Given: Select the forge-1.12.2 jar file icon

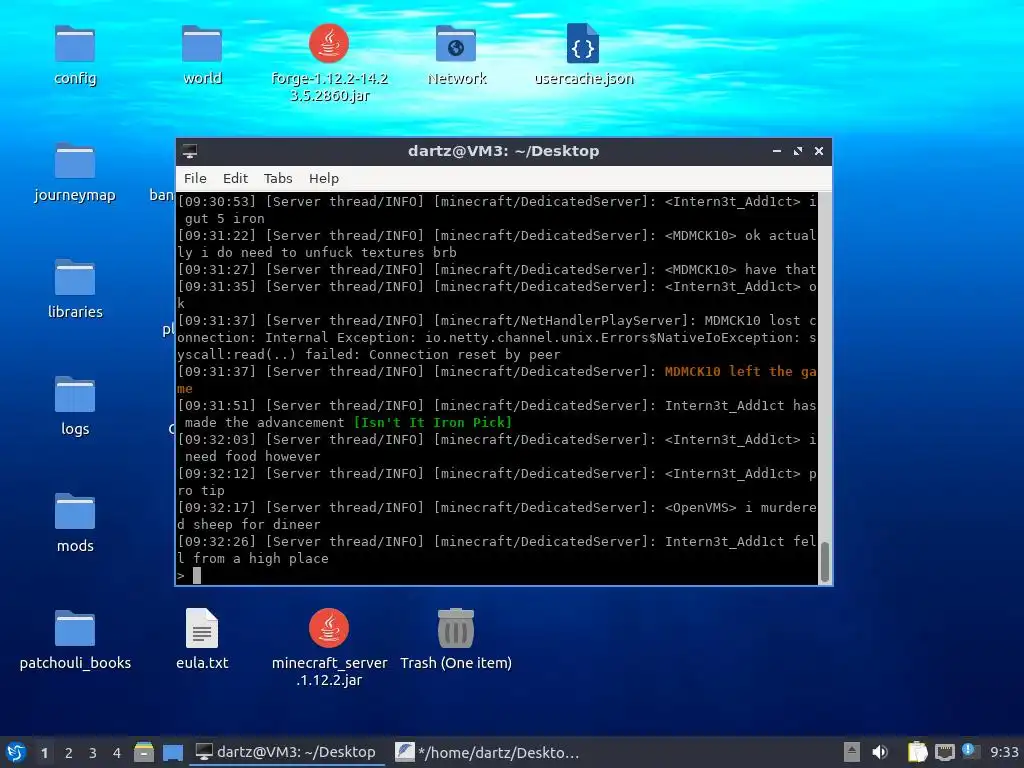Looking at the screenshot, I should (x=328, y=44).
